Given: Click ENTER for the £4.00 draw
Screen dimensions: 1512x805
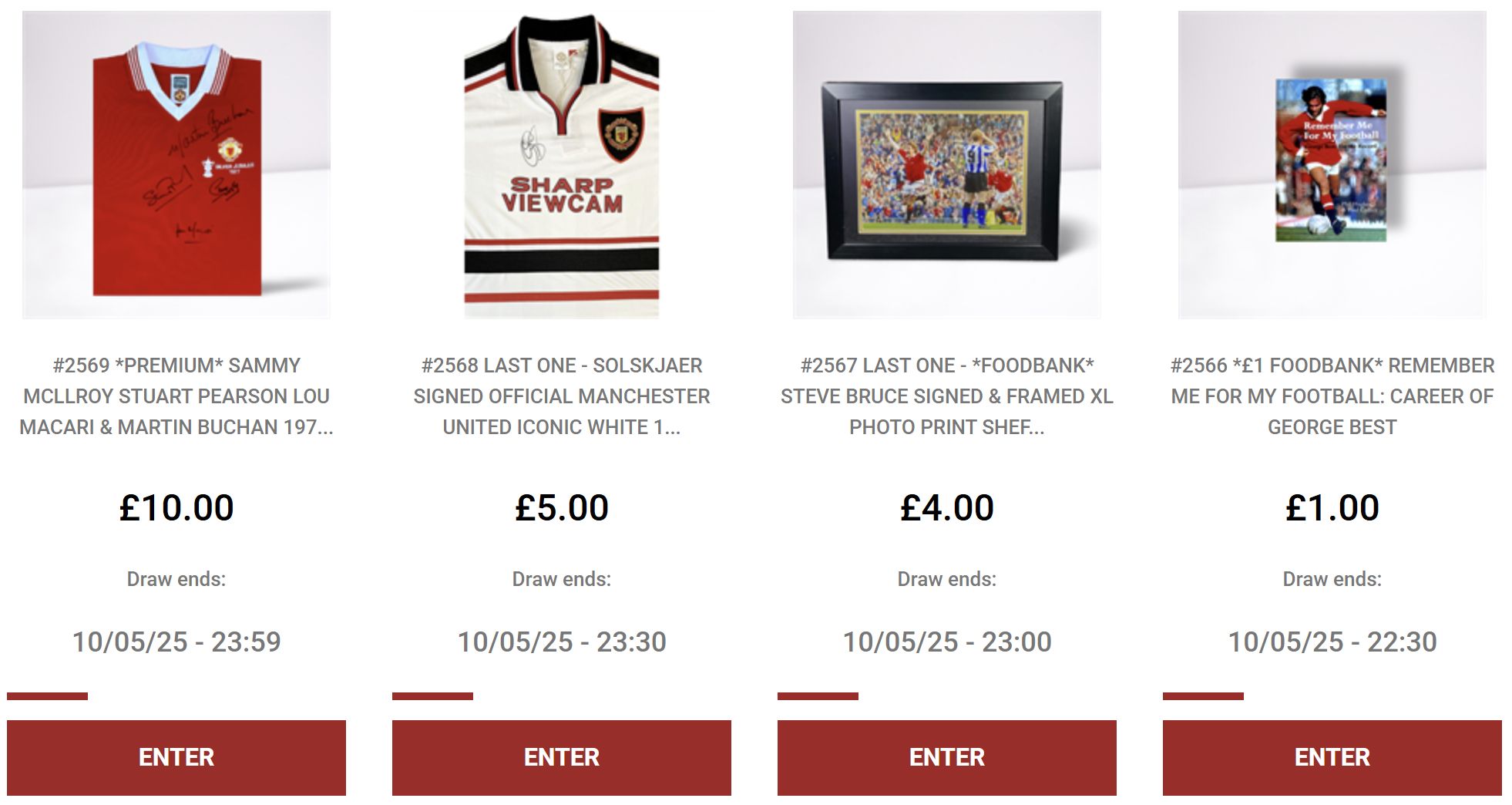Looking at the screenshot, I should click(947, 757).
